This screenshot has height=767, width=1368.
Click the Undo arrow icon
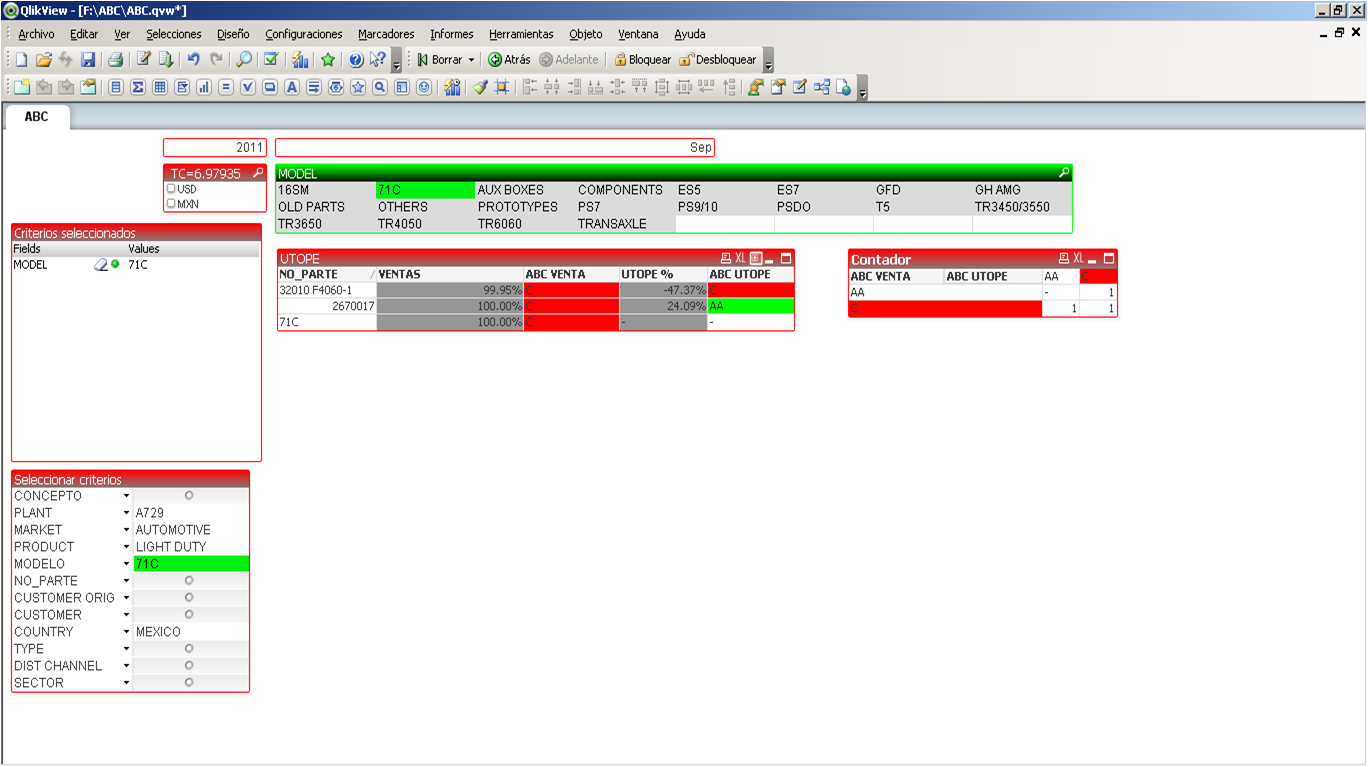(194, 60)
